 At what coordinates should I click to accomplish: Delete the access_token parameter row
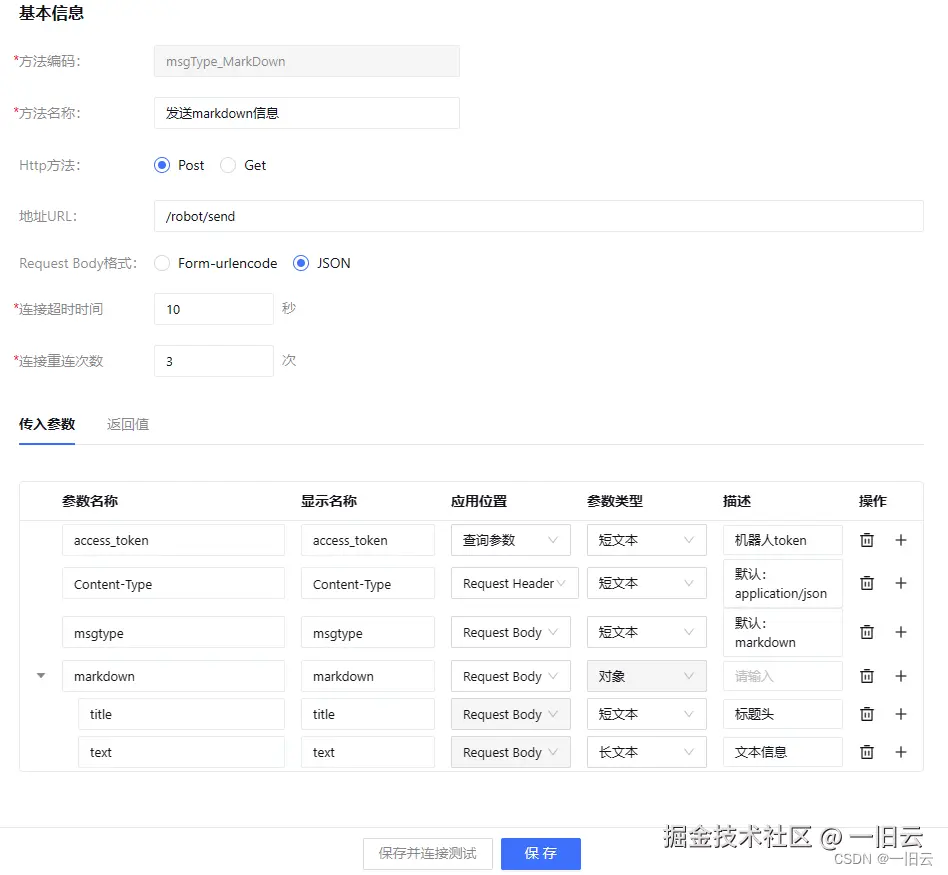866,540
